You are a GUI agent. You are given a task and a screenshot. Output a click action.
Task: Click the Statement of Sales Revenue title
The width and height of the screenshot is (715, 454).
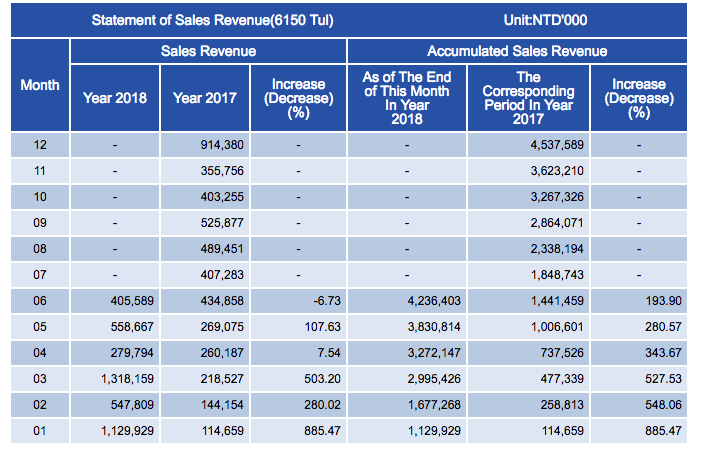coord(212,20)
